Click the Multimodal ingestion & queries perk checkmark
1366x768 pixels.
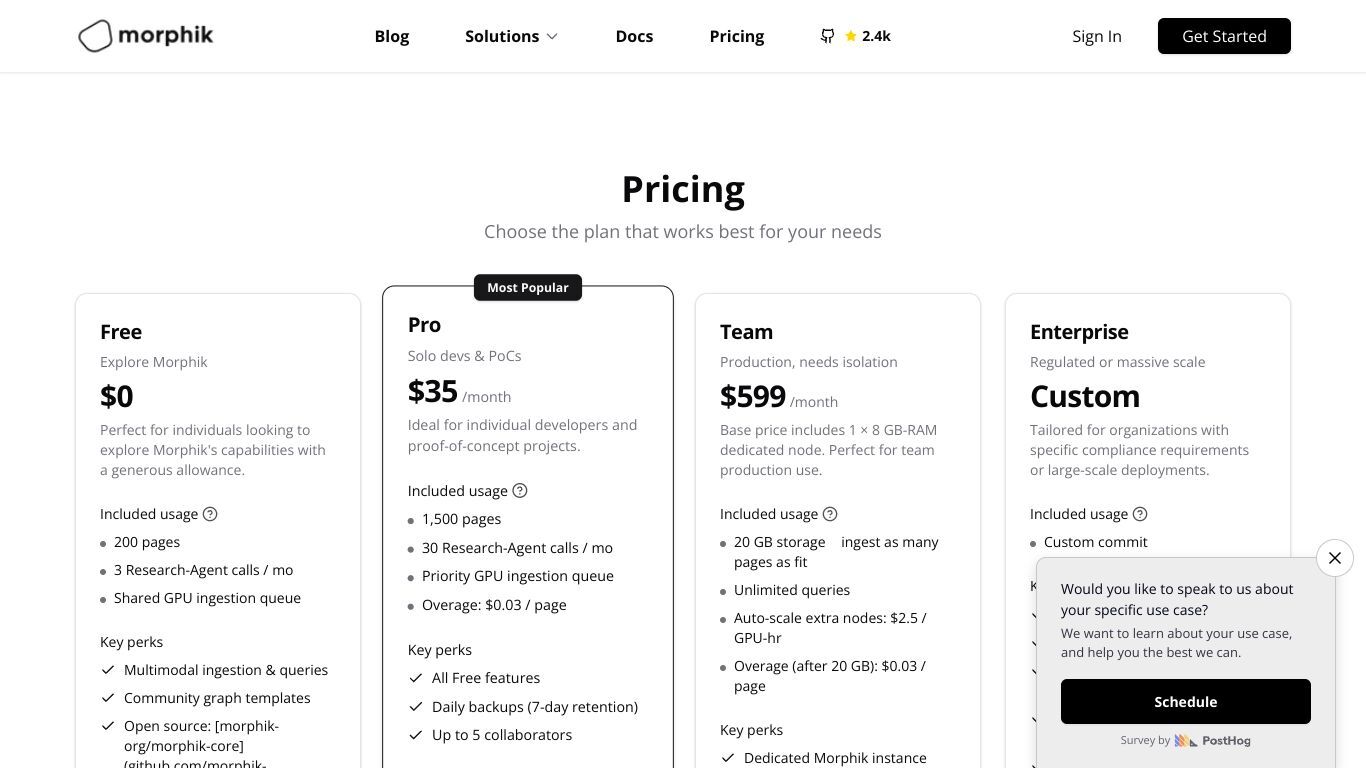[x=108, y=670]
